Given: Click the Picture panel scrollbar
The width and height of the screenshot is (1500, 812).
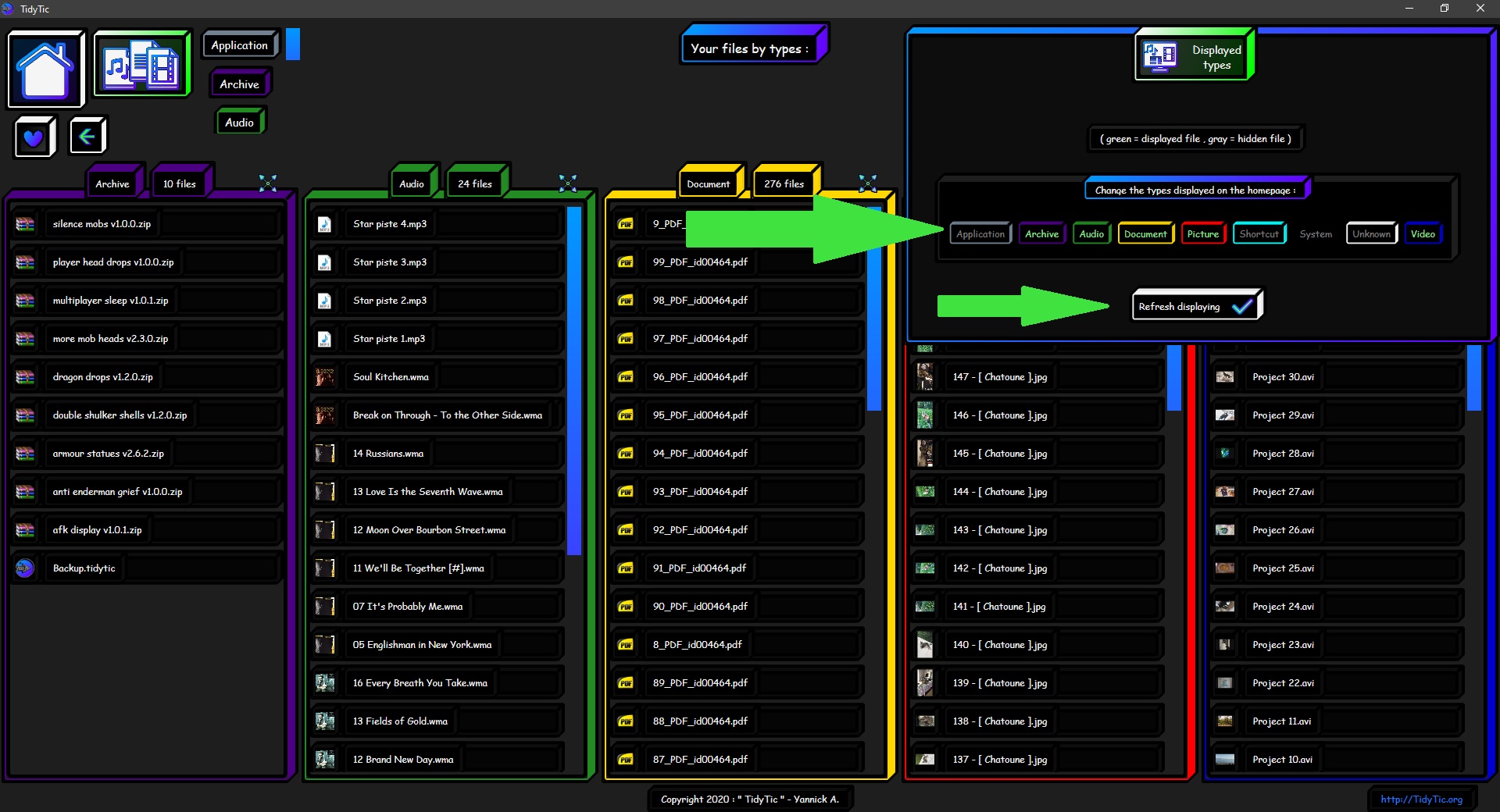Looking at the screenshot, I should (x=1173, y=377).
